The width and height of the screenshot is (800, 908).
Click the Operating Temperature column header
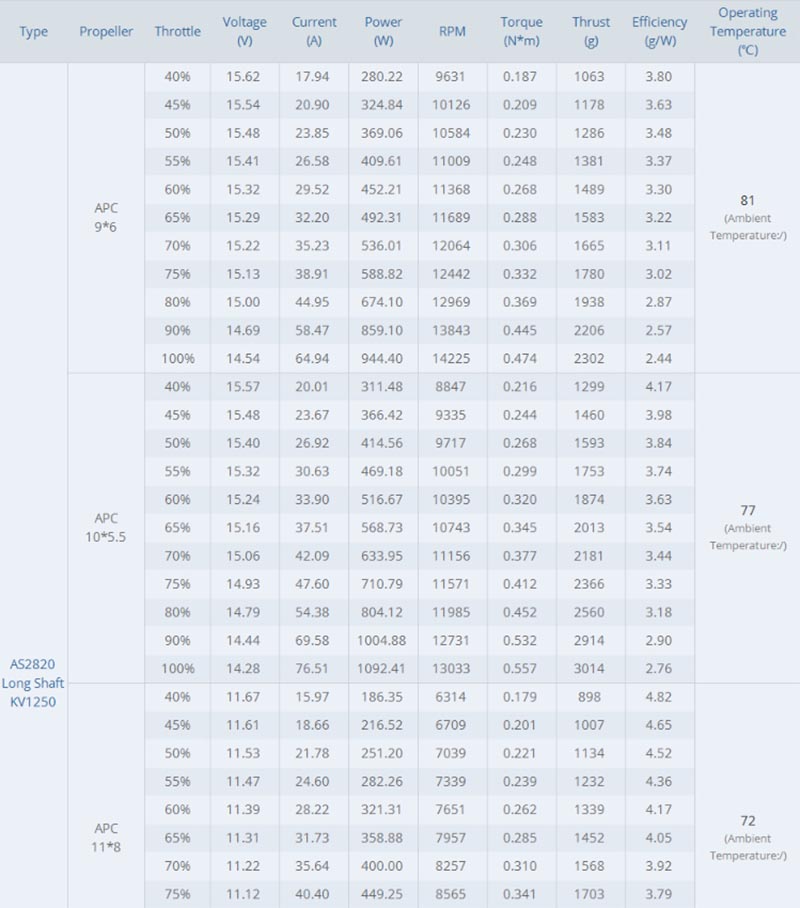[747, 31]
